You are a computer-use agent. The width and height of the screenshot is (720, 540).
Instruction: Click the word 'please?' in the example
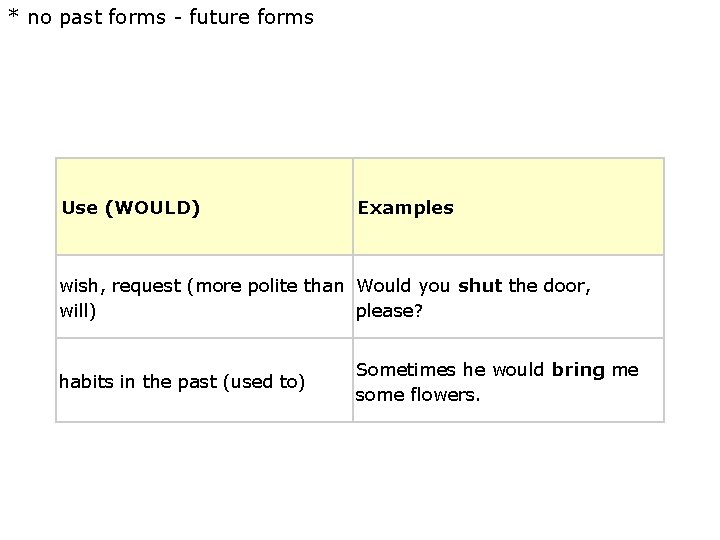point(389,311)
